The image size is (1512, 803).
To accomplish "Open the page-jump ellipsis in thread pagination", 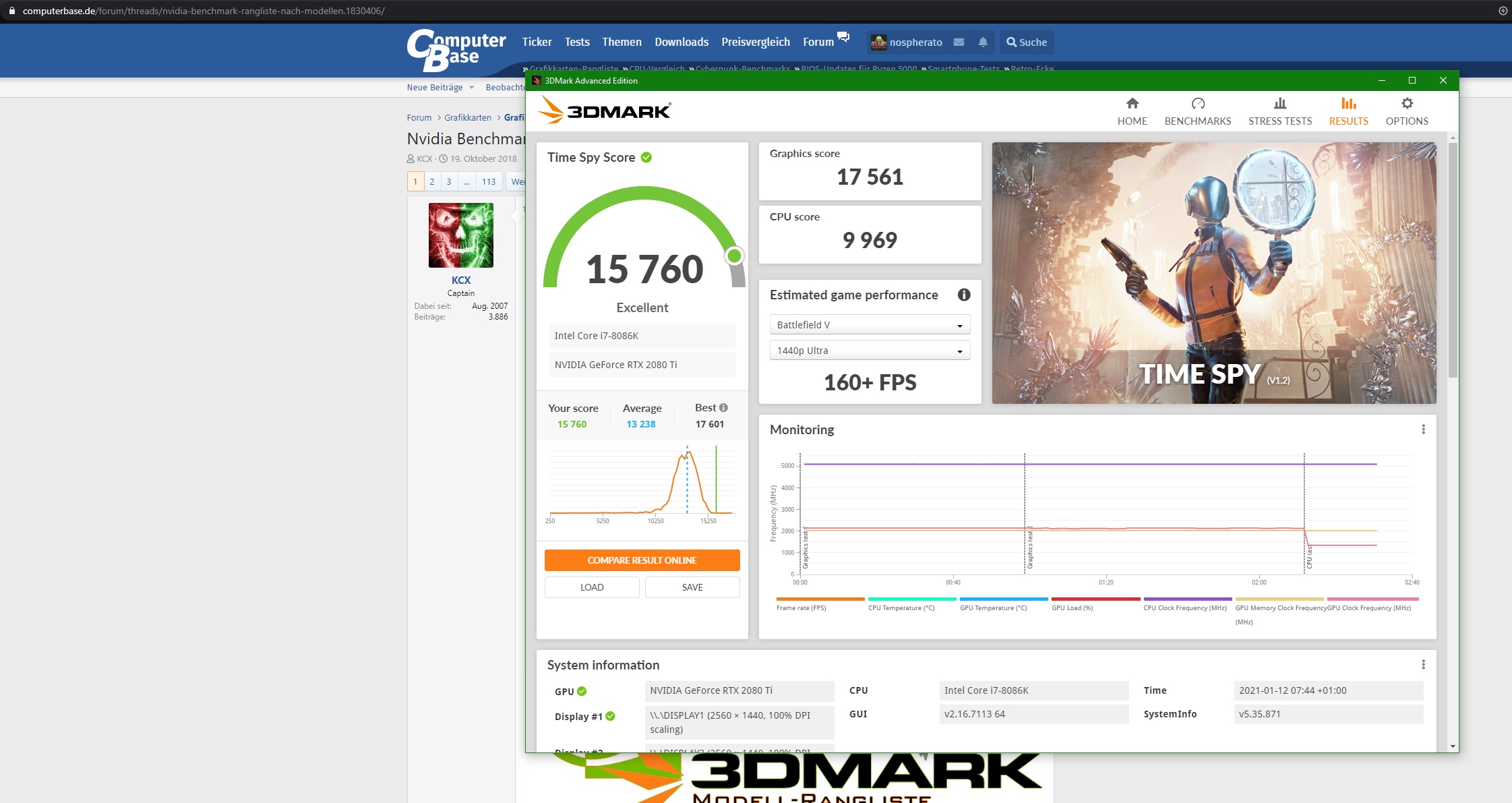I will coord(466,181).
